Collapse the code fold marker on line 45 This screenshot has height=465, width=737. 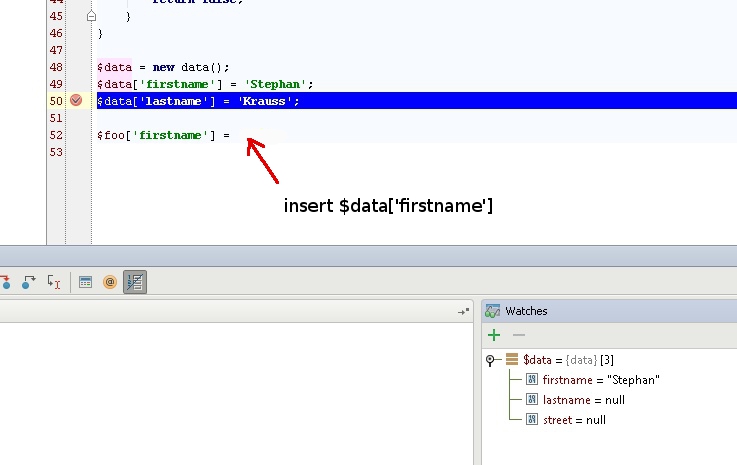click(x=91, y=16)
